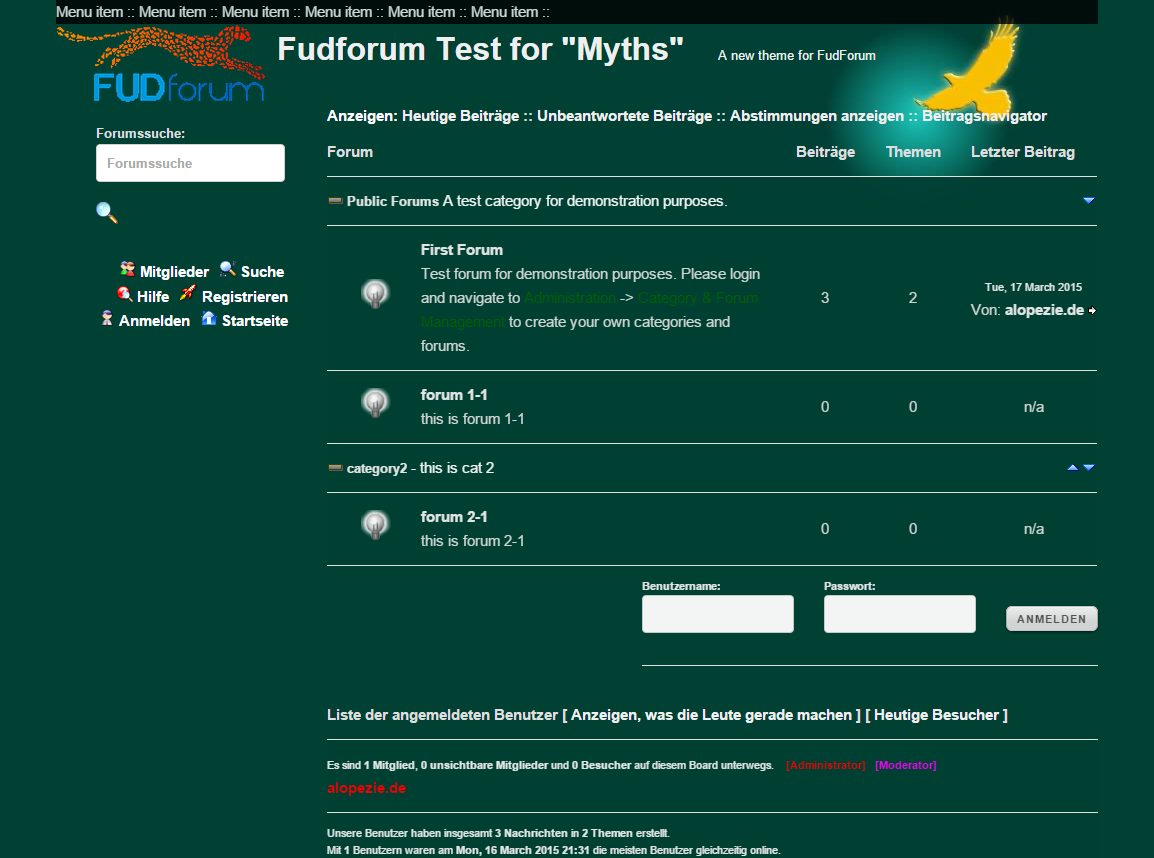Click the [Moderator] legend label
Screen dimensions: 1154x858
point(905,765)
